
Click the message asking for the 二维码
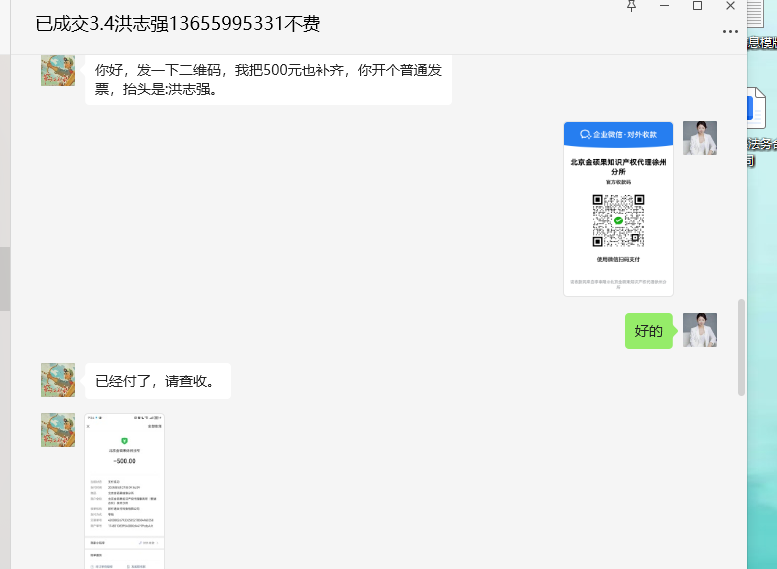click(x=268, y=80)
